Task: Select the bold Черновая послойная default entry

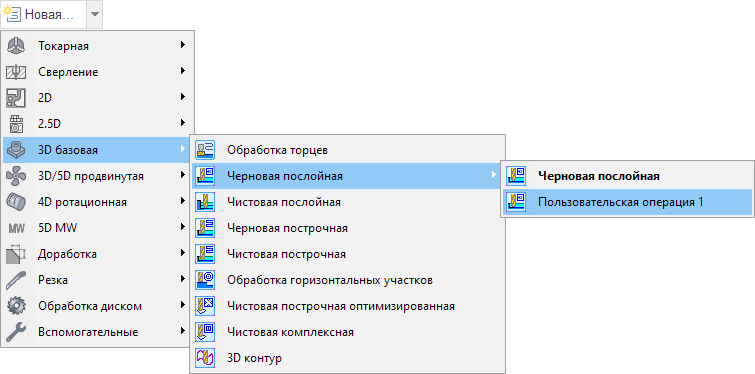Action: [627, 176]
